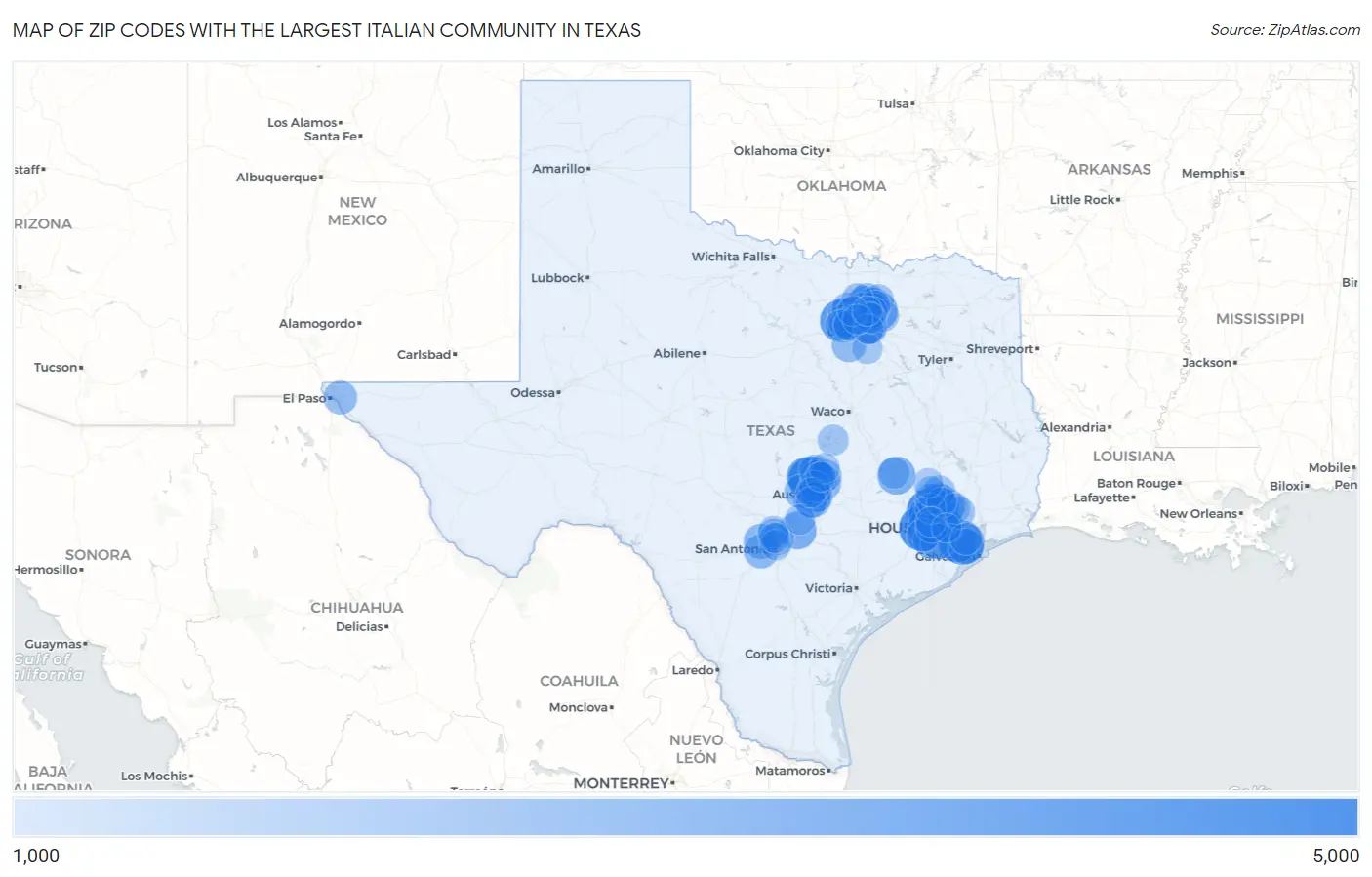The width and height of the screenshot is (1372, 877).
Task: Click the Guaymas city label
Action: tap(54, 644)
